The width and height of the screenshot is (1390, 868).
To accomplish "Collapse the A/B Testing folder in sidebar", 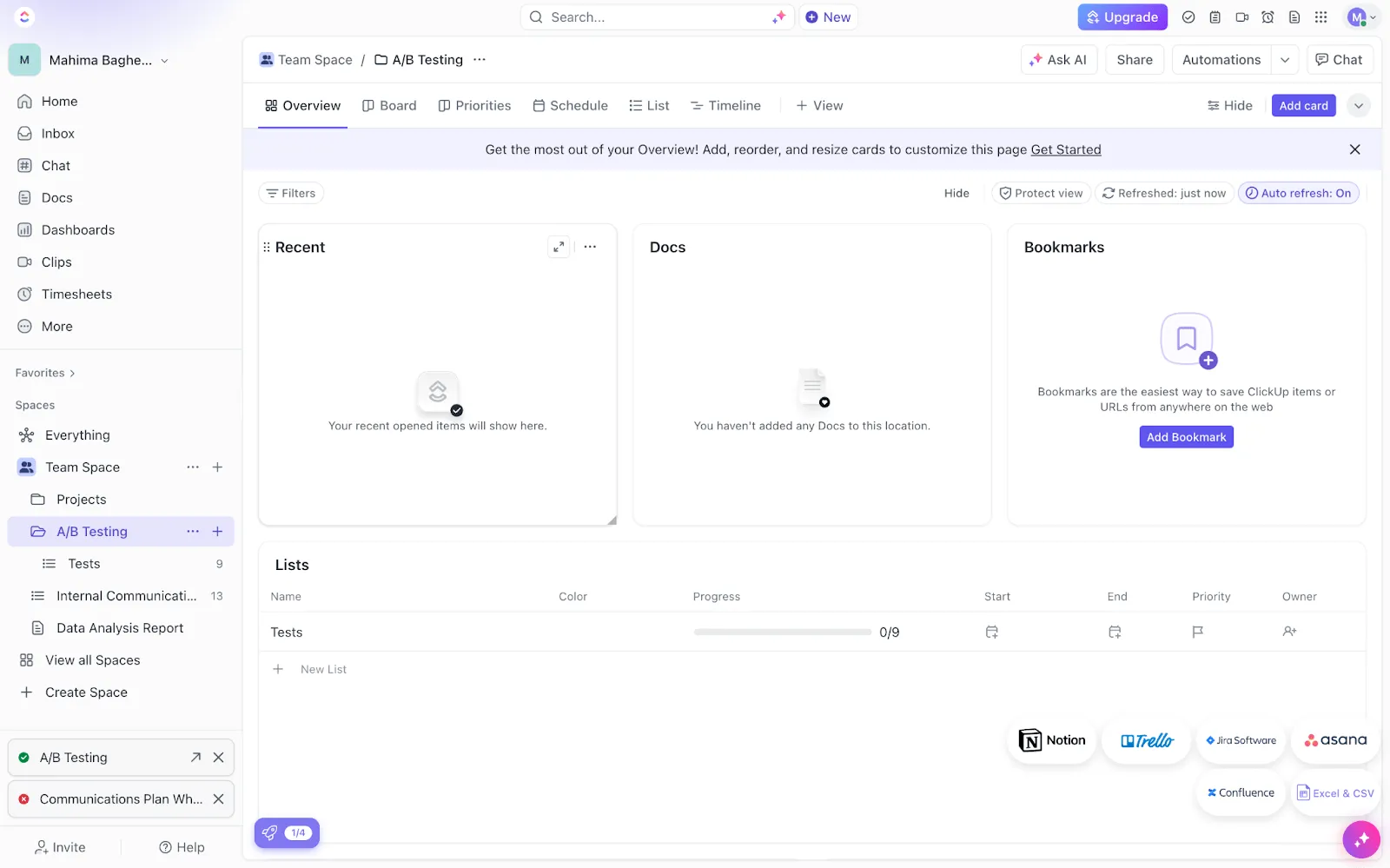I will 37,532.
